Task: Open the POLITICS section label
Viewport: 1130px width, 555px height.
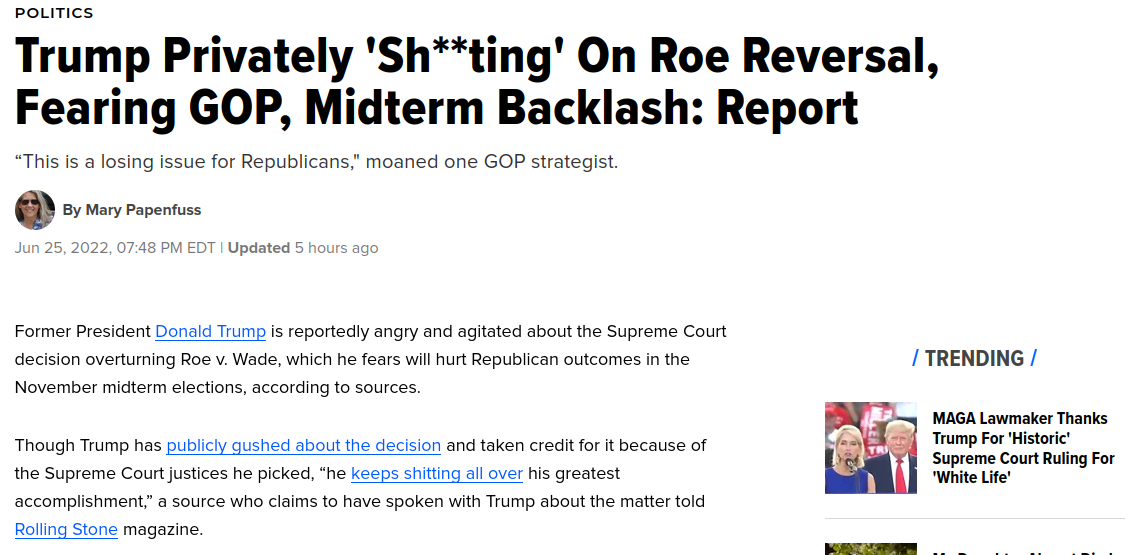Action: click(x=54, y=13)
